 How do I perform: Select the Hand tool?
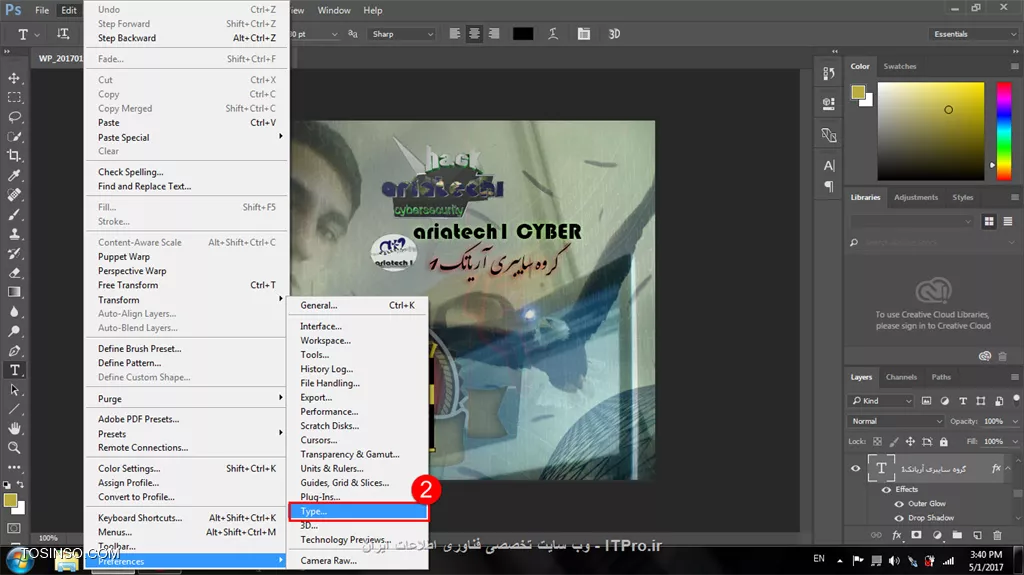(x=14, y=429)
